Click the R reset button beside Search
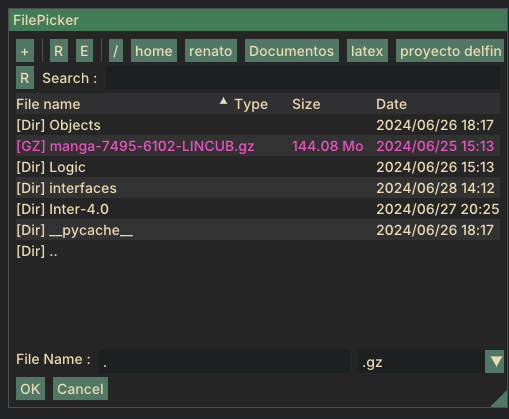This screenshot has width=509, height=419. [25, 78]
